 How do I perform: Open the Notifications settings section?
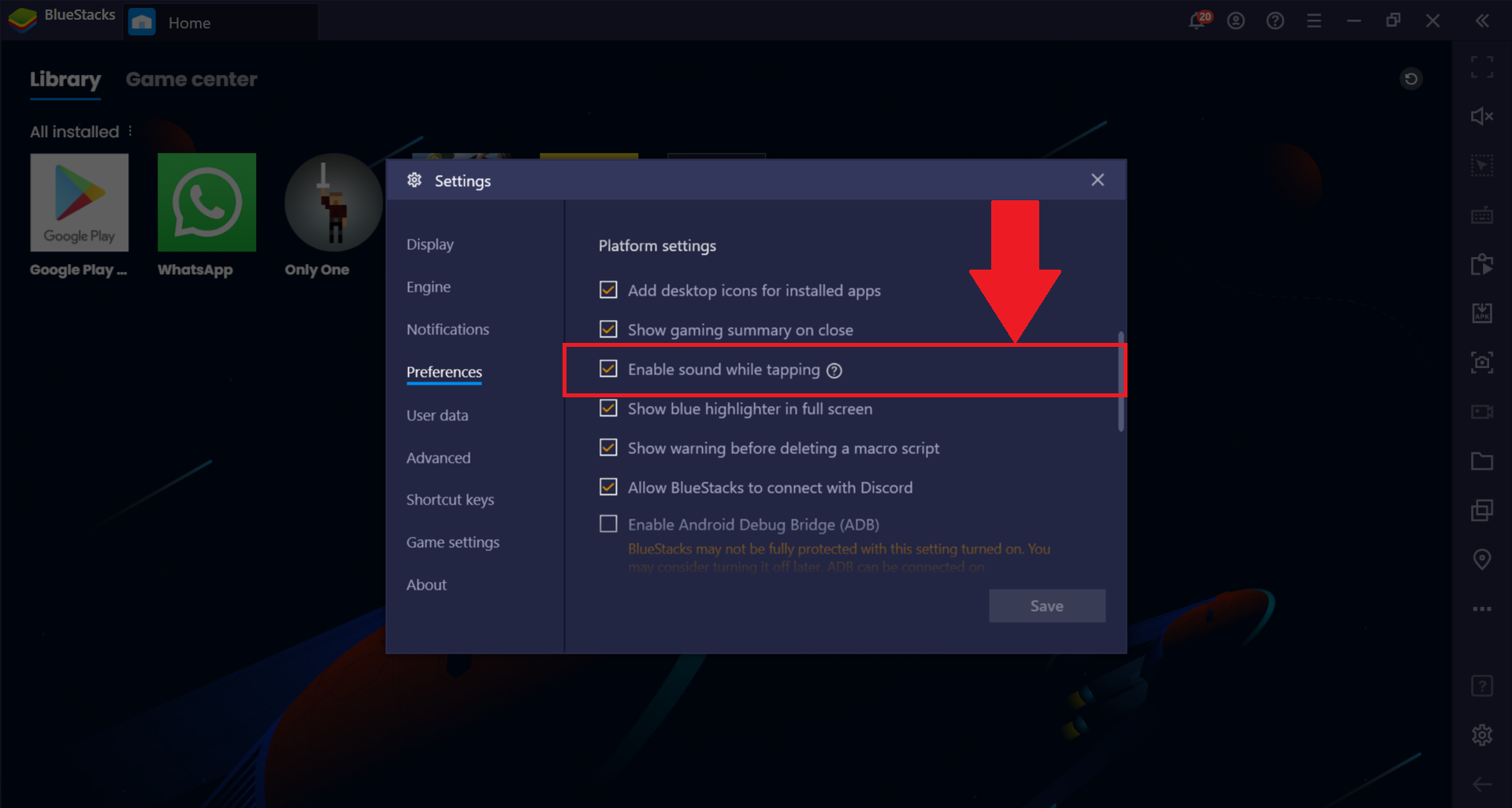448,330
